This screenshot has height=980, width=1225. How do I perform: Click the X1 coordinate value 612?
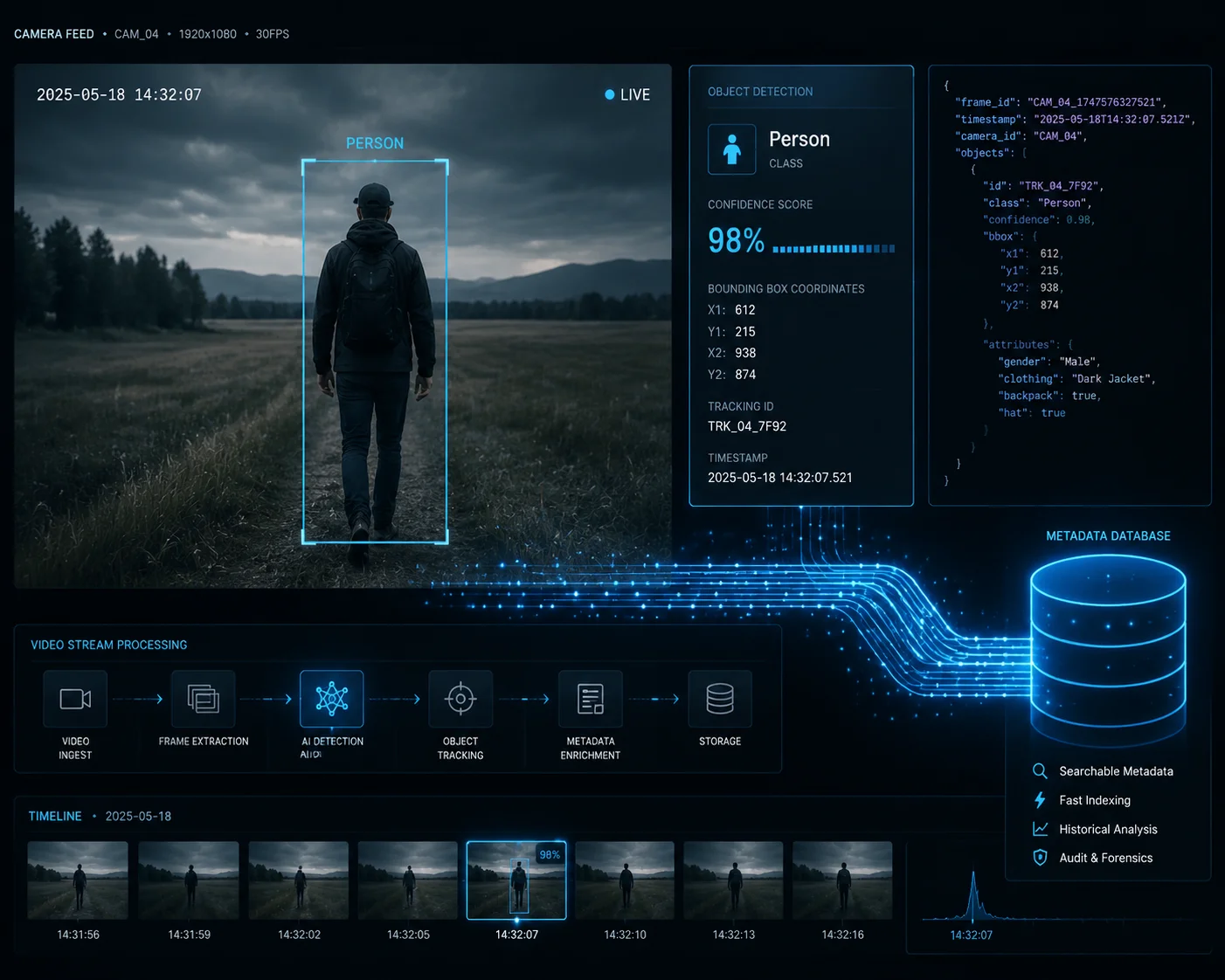click(x=745, y=310)
